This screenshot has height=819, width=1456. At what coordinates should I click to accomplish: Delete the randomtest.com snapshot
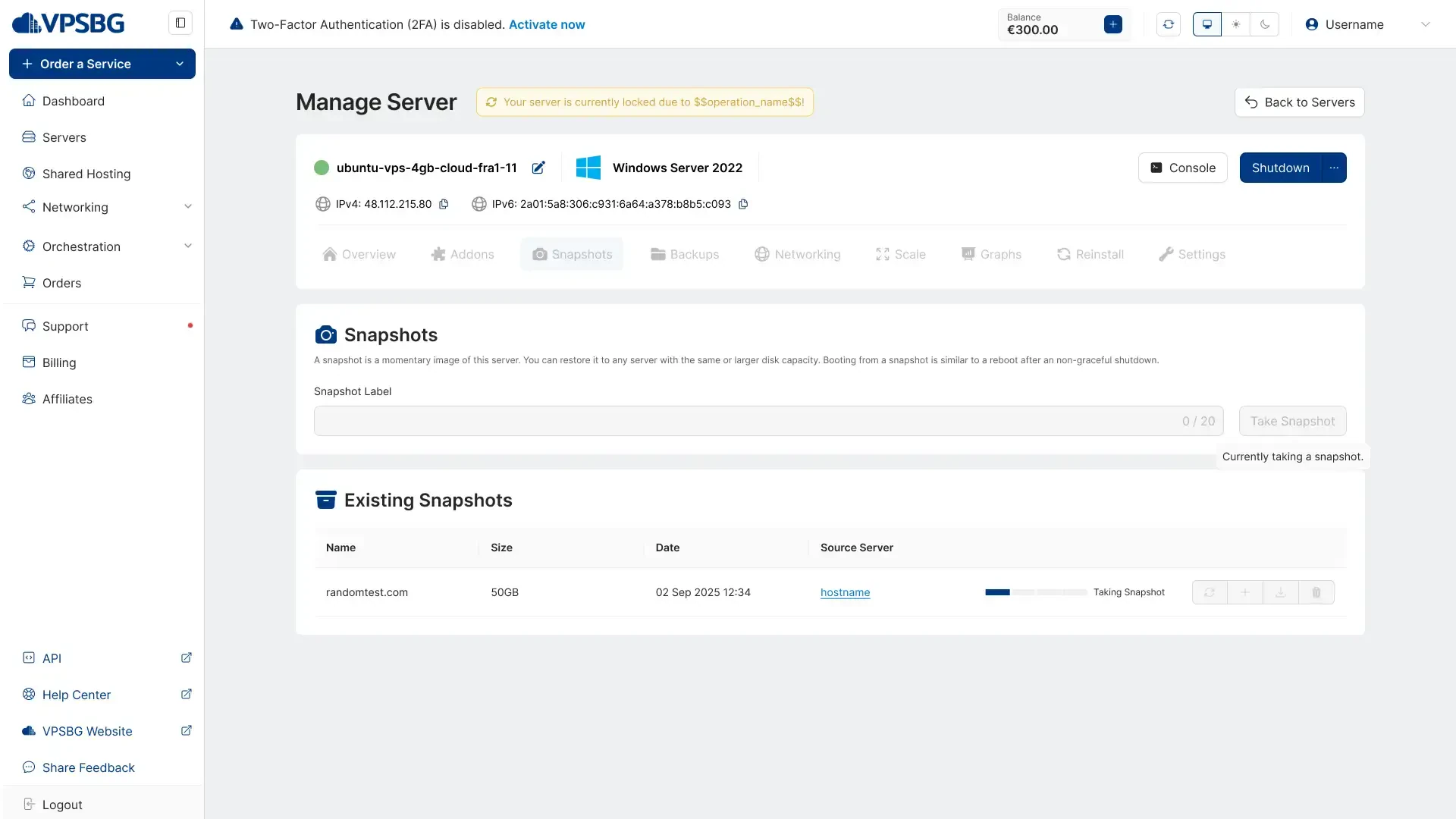pos(1316,592)
